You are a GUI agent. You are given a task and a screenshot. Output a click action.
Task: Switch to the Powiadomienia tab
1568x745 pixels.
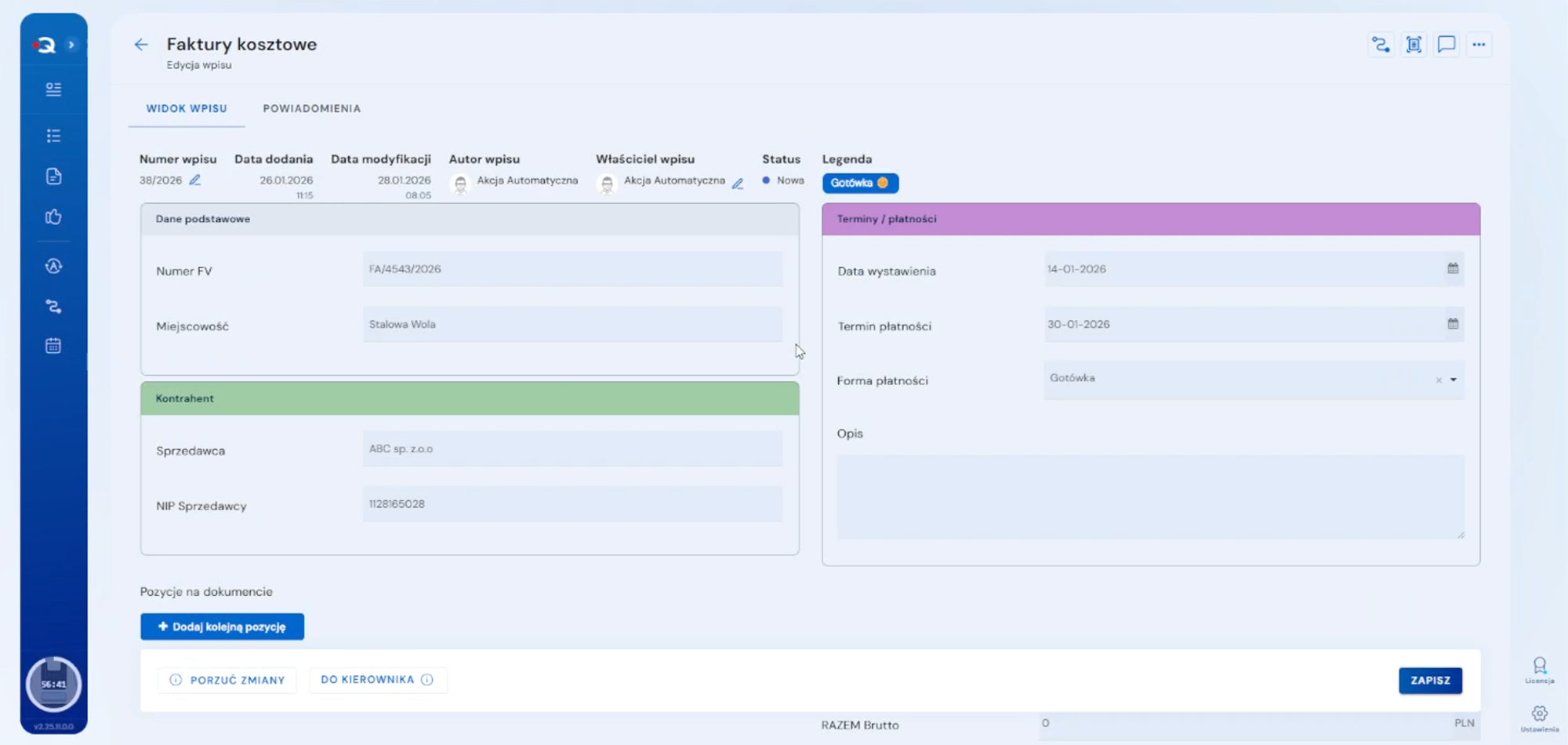tap(311, 109)
